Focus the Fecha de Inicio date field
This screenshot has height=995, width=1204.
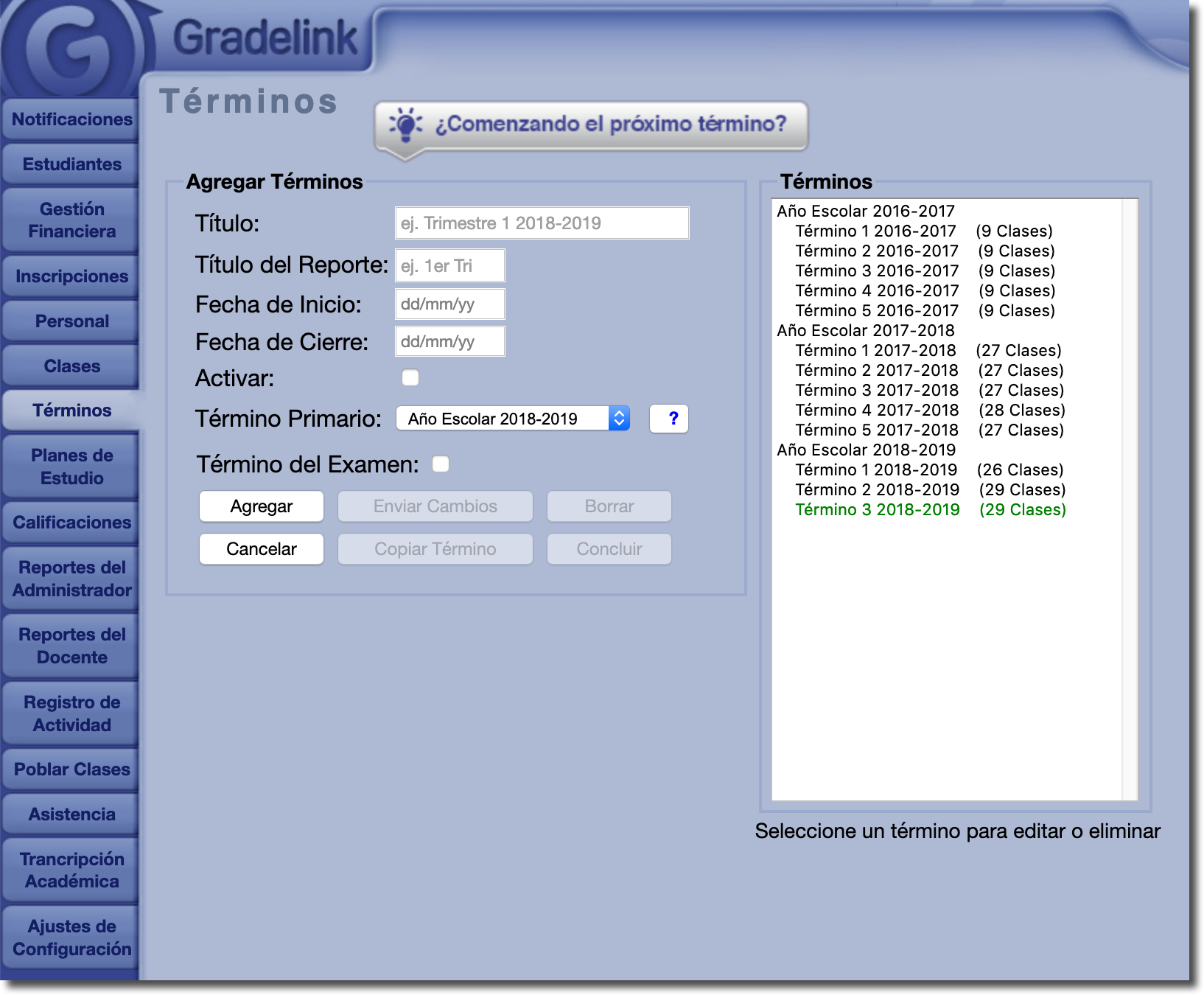tap(449, 304)
